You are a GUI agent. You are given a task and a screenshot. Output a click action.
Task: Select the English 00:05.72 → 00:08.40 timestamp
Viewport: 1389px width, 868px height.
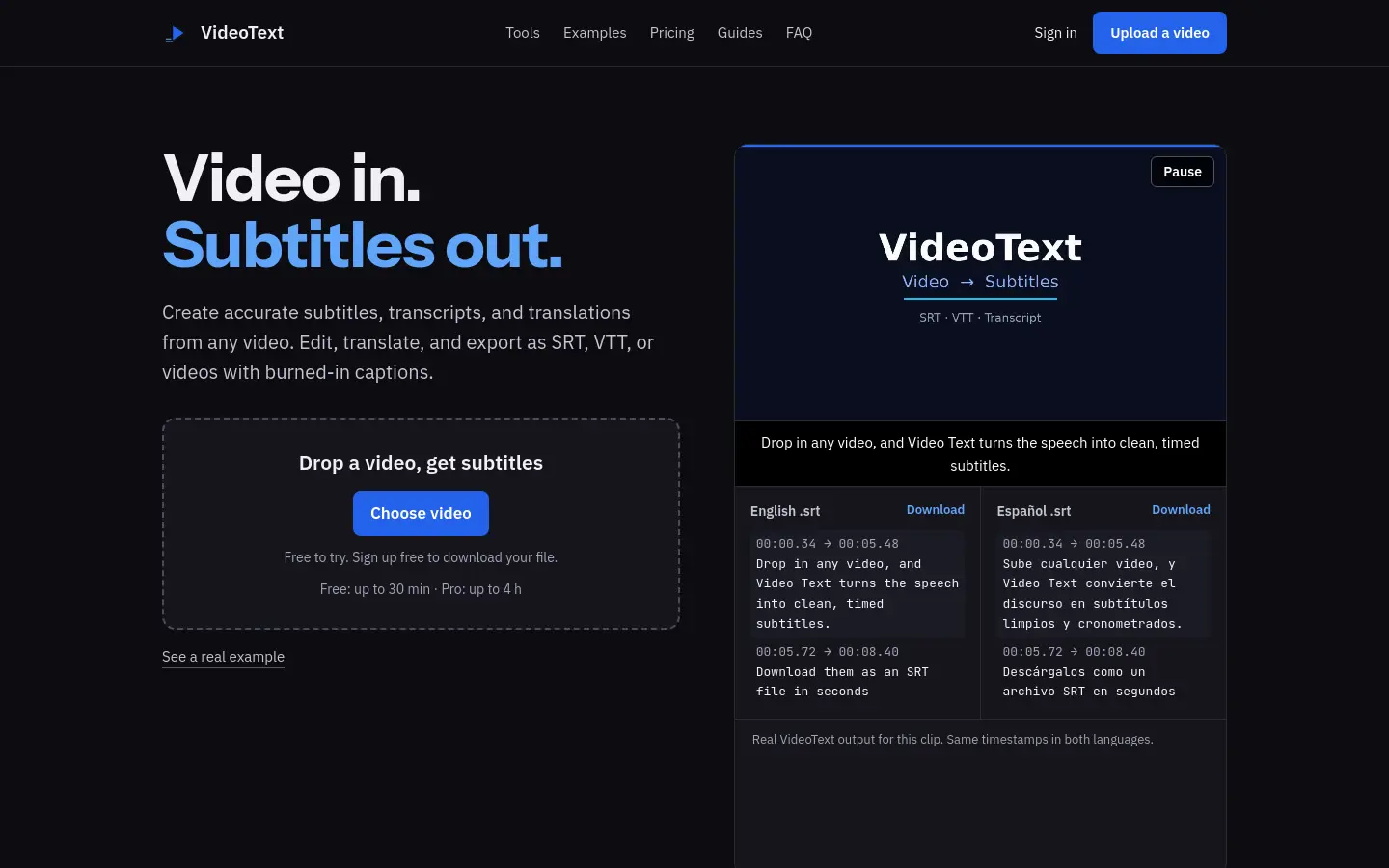tap(827, 652)
